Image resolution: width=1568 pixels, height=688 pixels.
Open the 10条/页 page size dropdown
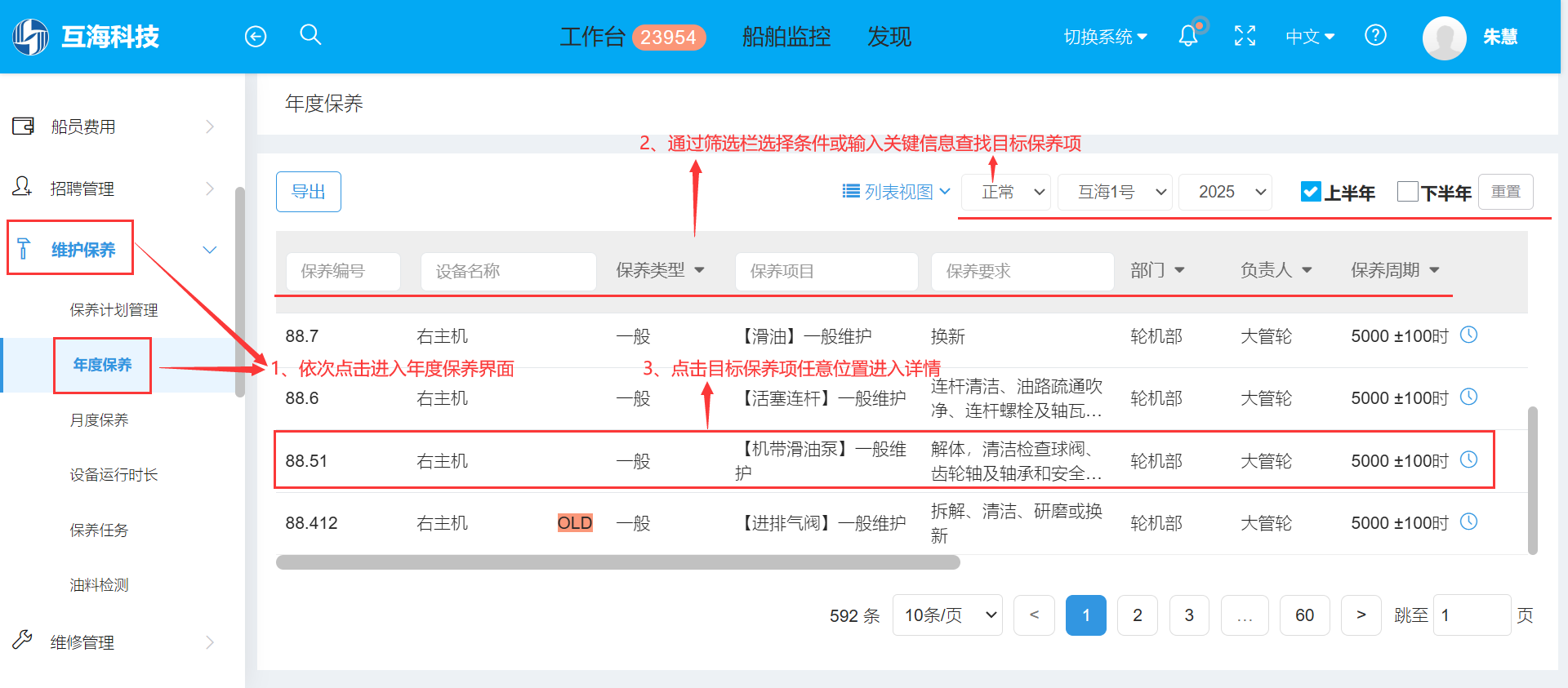pos(947,615)
